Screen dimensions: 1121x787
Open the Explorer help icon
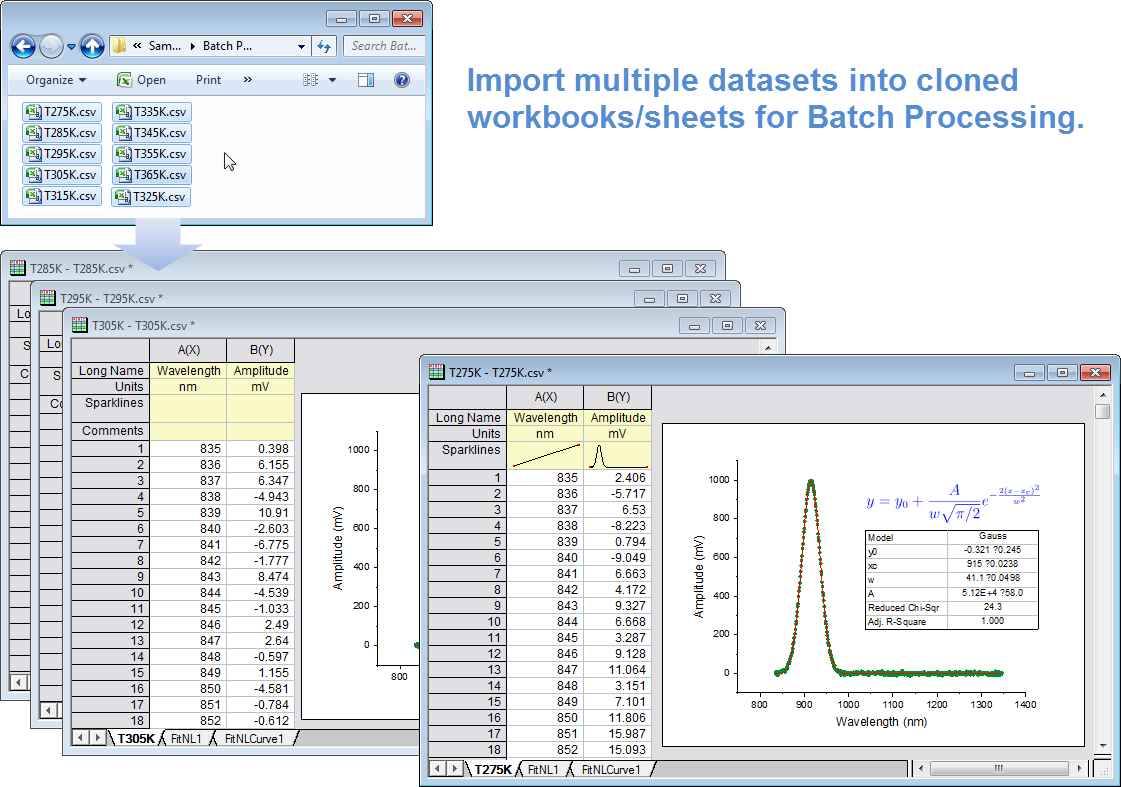[401, 80]
